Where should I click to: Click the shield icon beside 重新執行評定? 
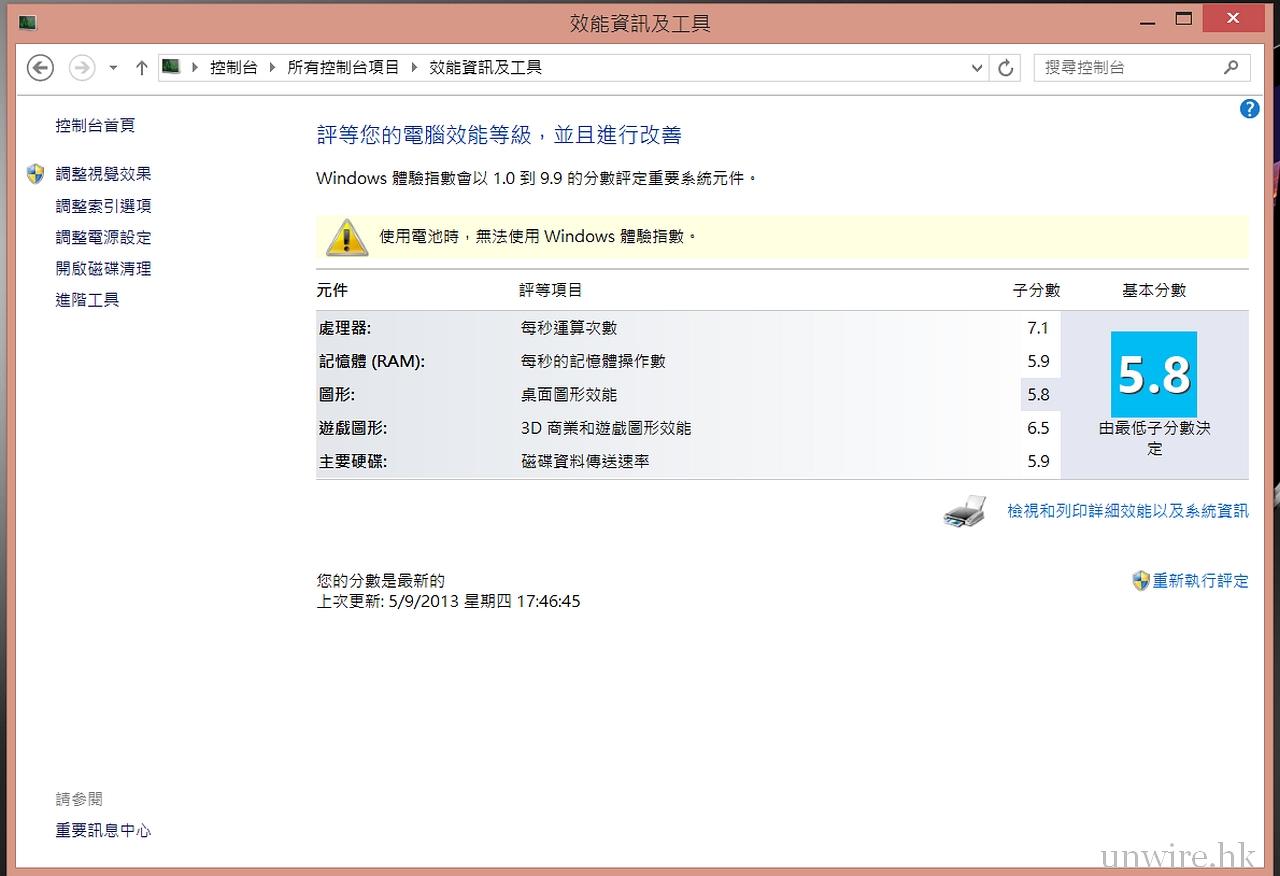pyautogui.click(x=1140, y=581)
